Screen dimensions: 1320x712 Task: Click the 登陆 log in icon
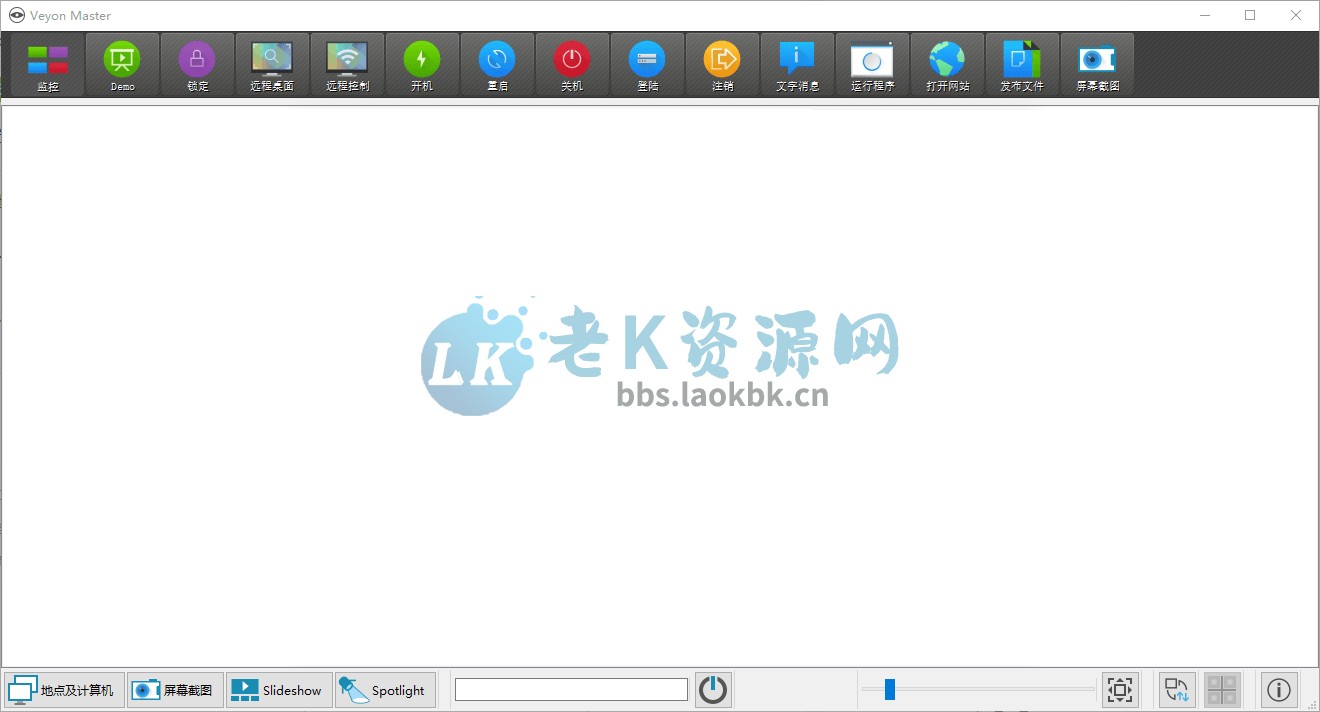tap(647, 65)
